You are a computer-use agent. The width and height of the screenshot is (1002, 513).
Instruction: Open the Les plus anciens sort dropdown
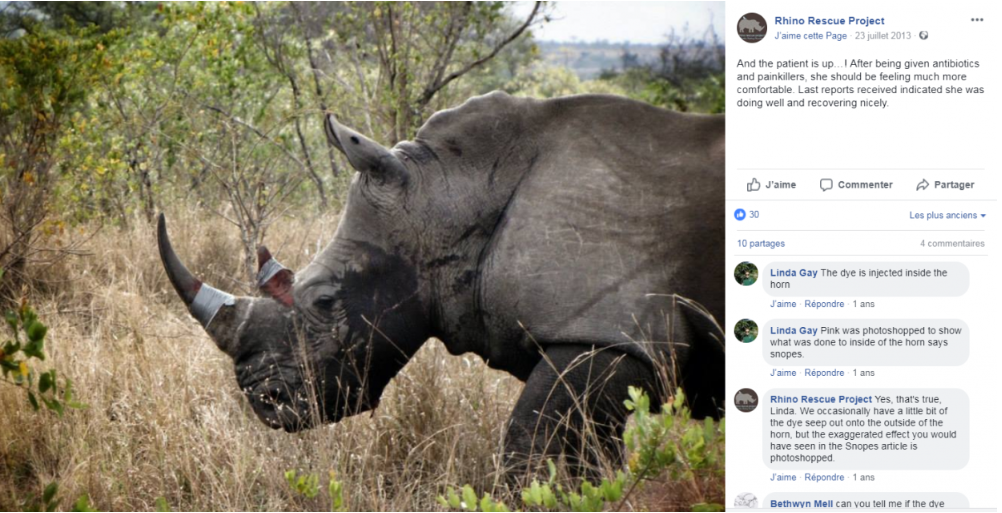pos(947,215)
